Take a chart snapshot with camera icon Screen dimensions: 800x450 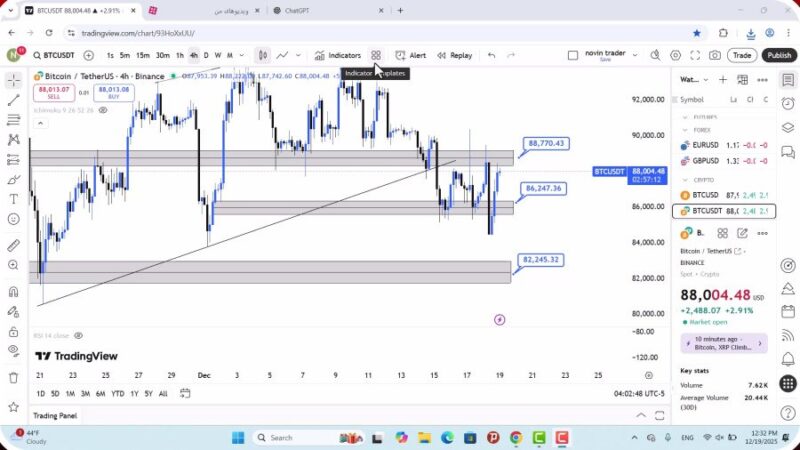[715, 56]
